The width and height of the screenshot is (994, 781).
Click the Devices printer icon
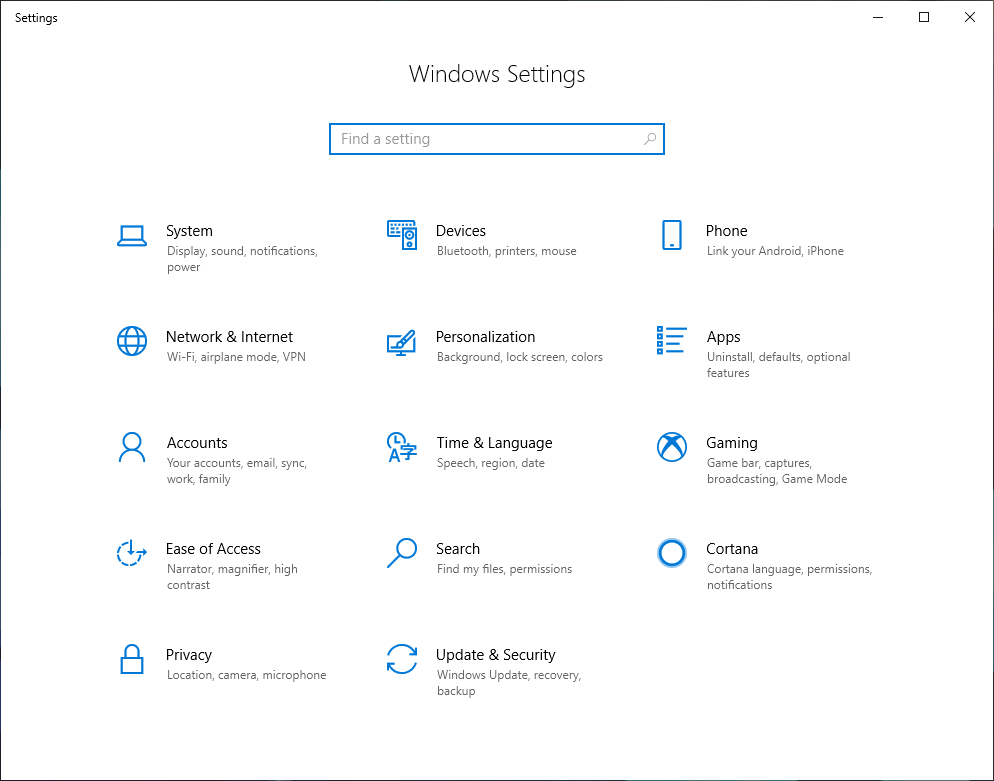coord(402,235)
